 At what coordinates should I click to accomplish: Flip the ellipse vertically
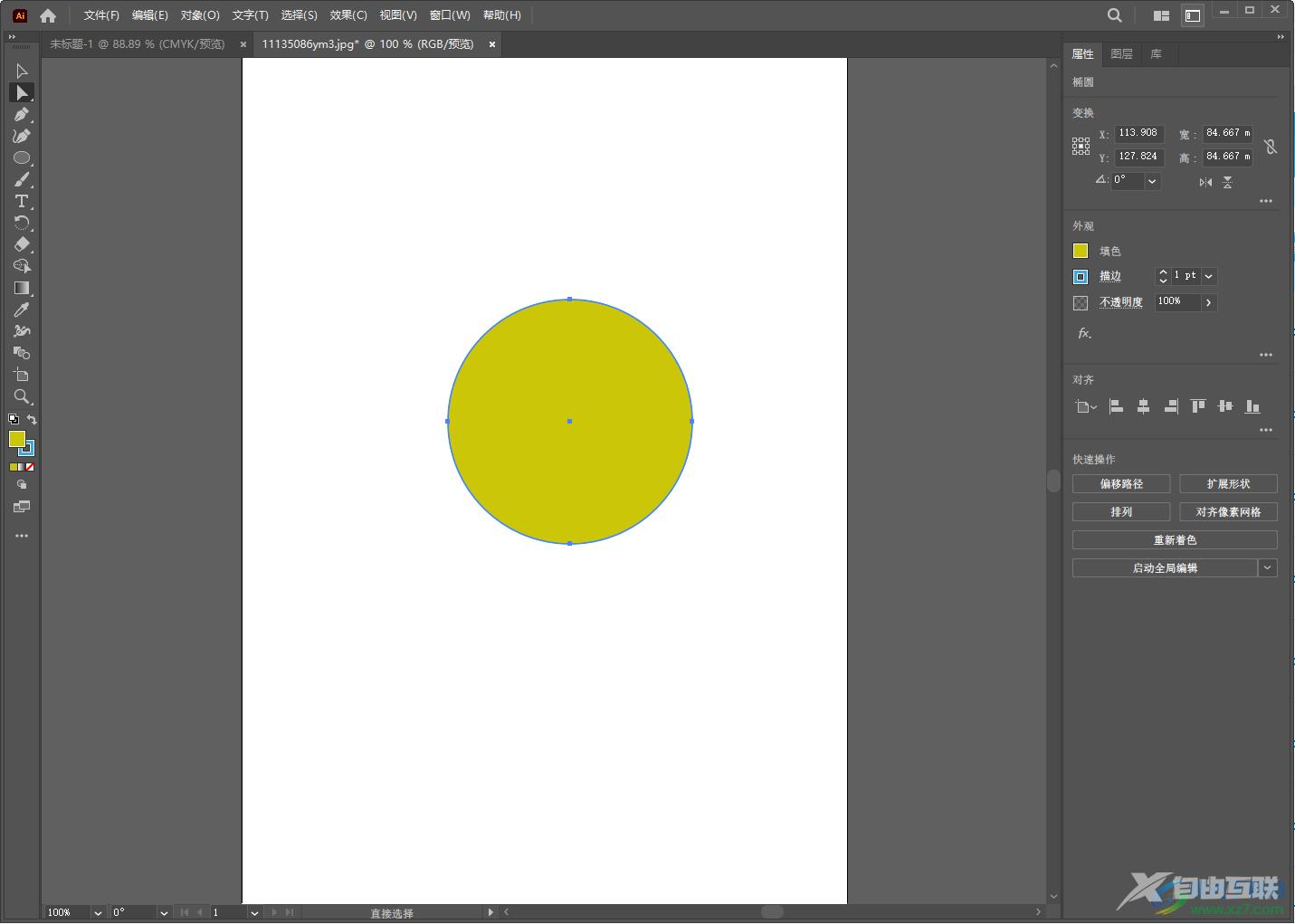tap(1227, 183)
